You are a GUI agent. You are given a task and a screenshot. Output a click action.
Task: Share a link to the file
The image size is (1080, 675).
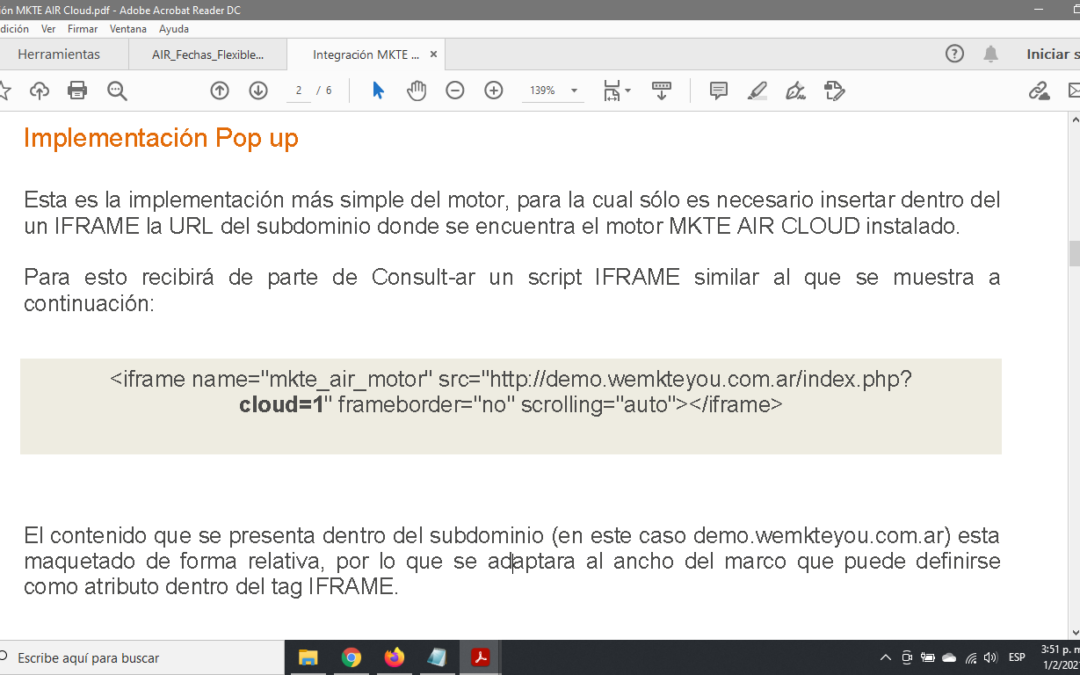pos(1039,90)
